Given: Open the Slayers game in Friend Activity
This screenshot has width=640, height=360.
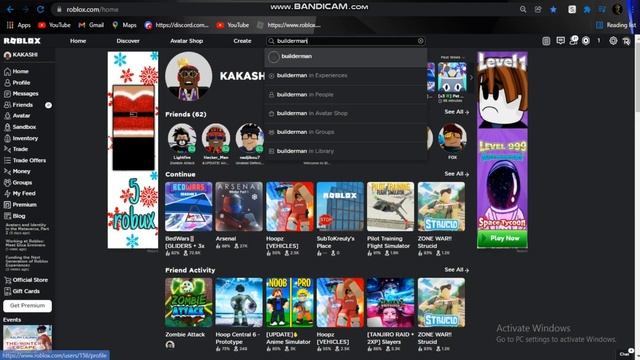Looking at the screenshot, I should (391, 302).
